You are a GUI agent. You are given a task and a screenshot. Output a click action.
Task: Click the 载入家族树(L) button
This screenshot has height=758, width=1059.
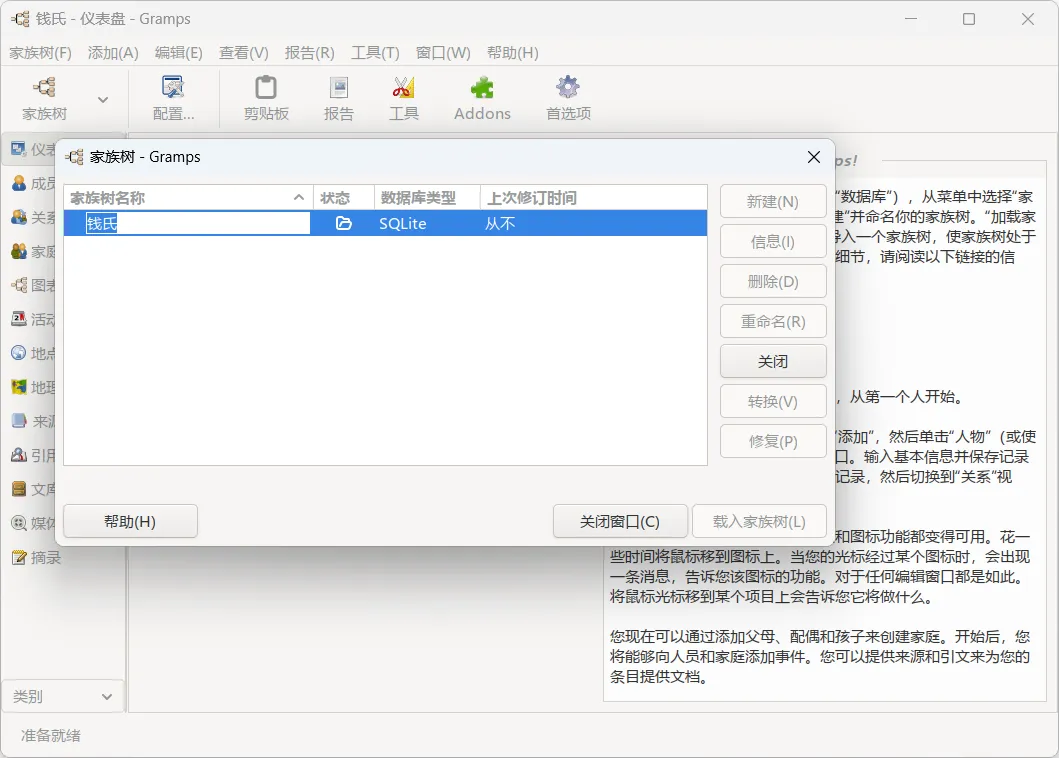click(x=759, y=521)
